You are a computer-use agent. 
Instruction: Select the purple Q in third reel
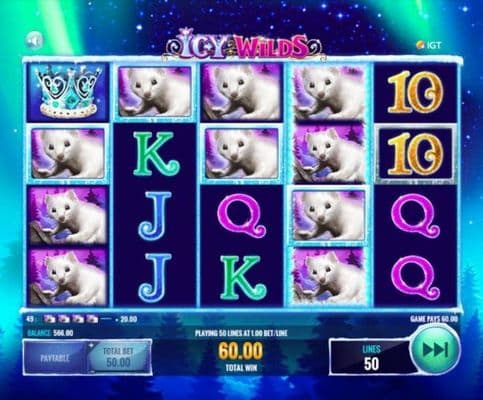tap(242, 217)
